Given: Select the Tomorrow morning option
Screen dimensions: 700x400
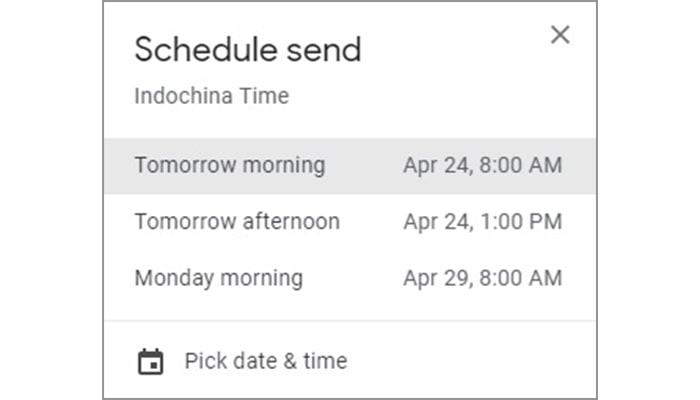Looking at the screenshot, I should 230,165.
